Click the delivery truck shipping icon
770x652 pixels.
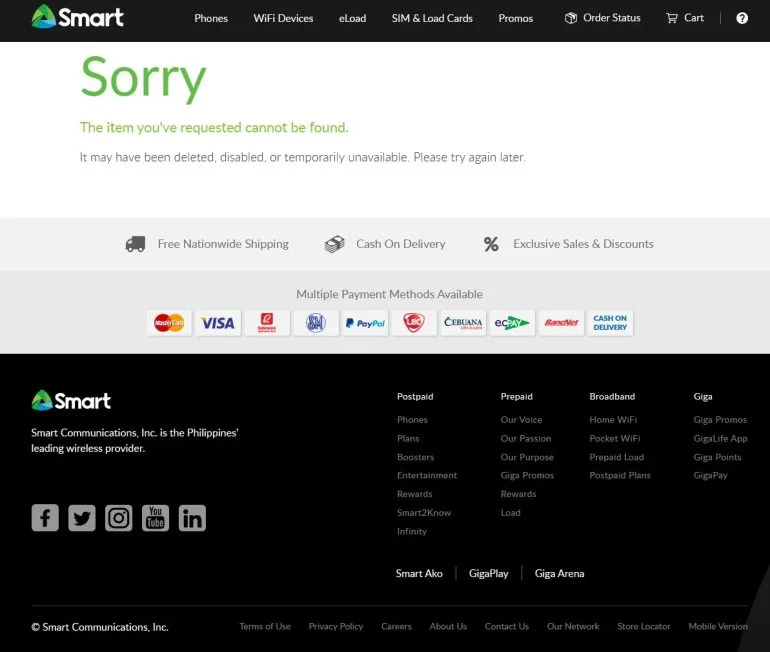click(135, 244)
